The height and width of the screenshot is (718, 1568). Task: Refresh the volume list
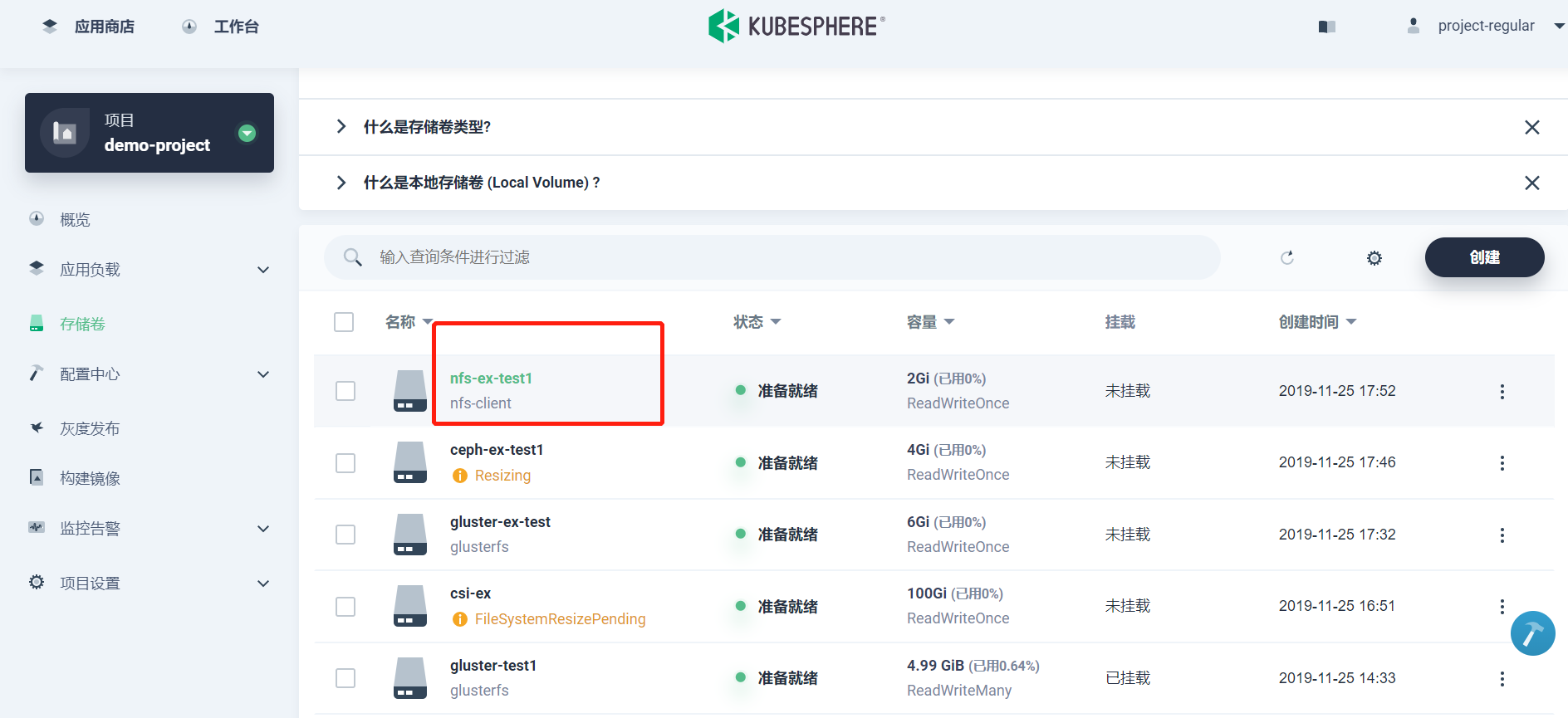1287,257
